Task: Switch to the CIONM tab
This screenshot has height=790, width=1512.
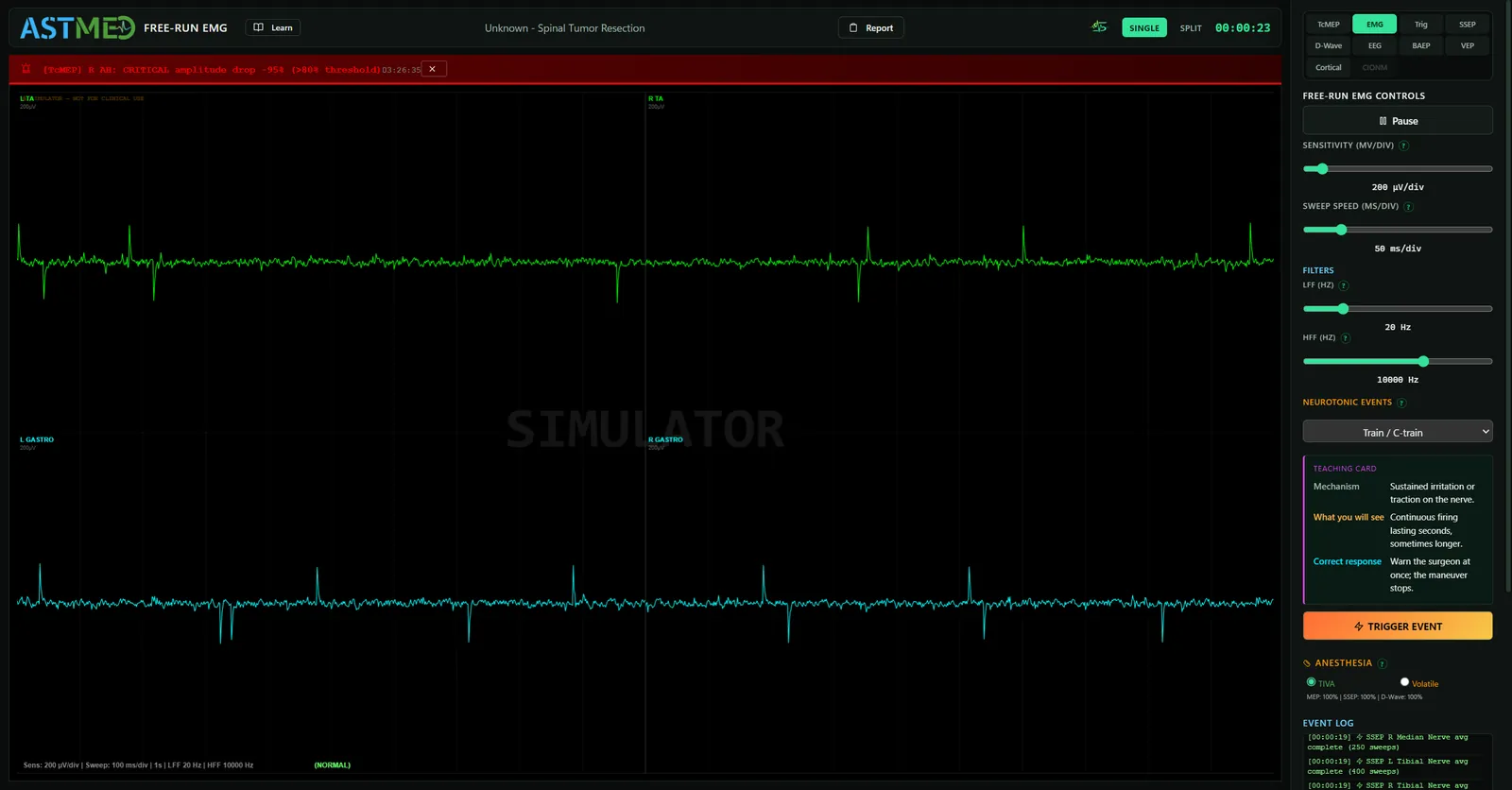Action: click(x=1375, y=67)
